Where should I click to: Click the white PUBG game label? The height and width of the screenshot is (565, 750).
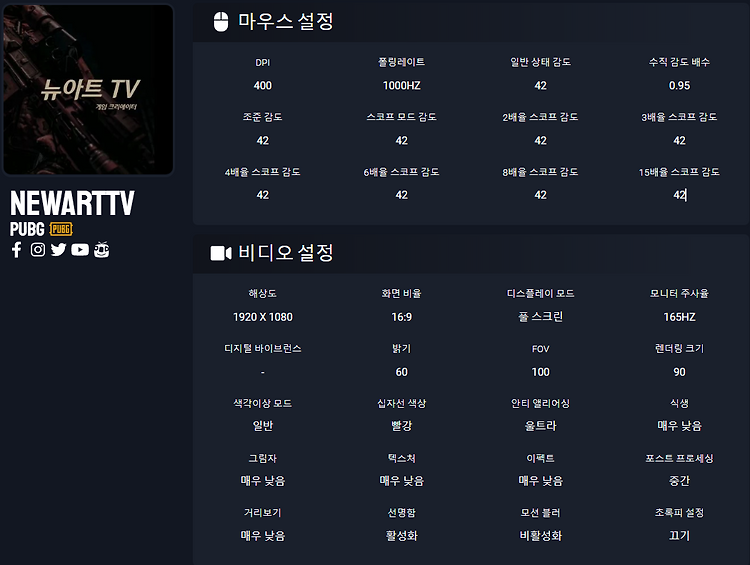click(27, 229)
